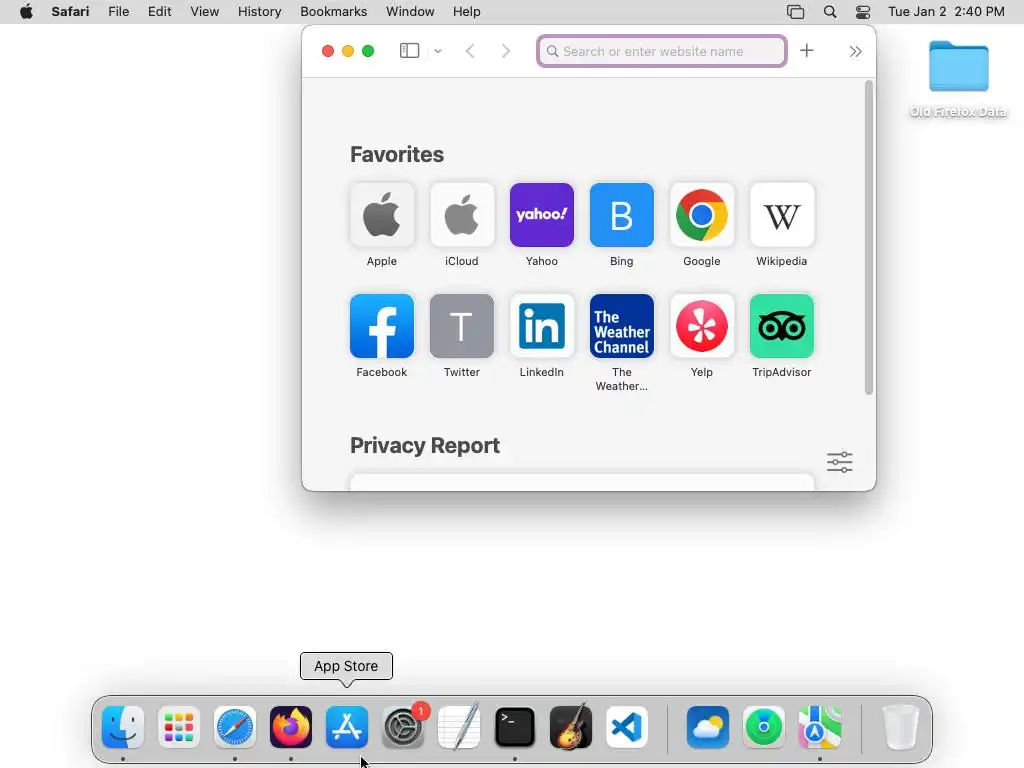Open Maps from the Dock

click(x=820, y=727)
